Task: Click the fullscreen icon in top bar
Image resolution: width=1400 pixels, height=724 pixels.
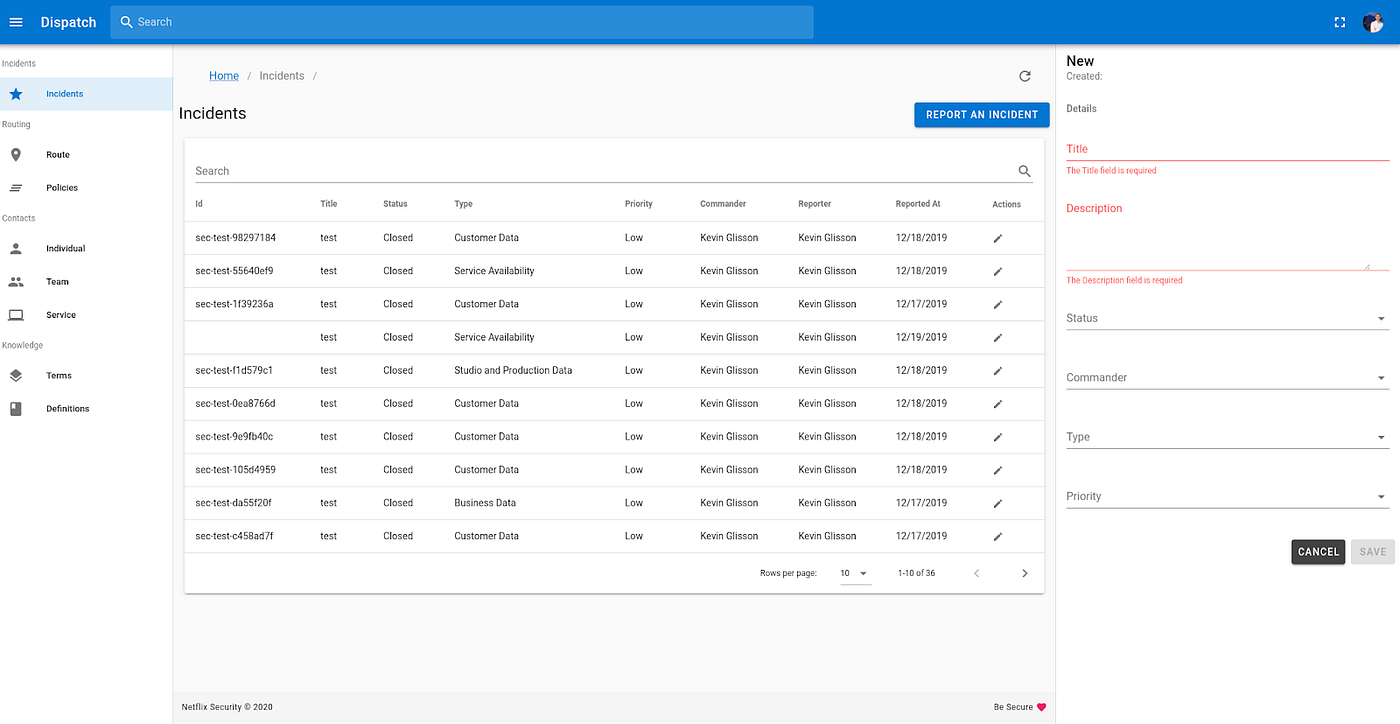Action: coord(1339,21)
